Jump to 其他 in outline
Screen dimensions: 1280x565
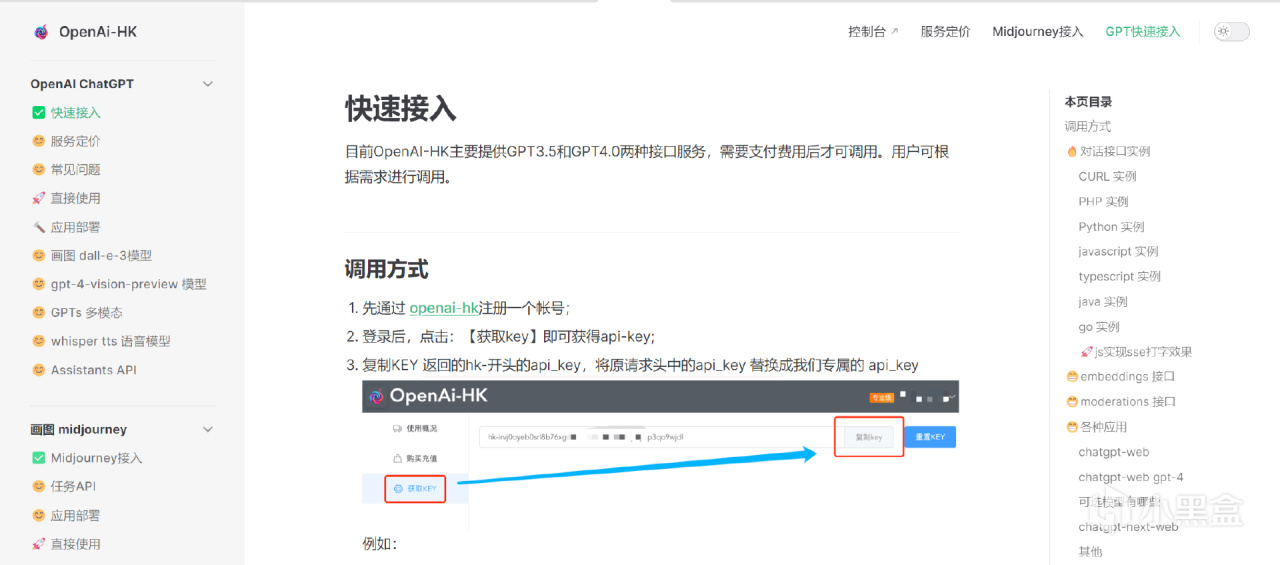pos(1090,552)
